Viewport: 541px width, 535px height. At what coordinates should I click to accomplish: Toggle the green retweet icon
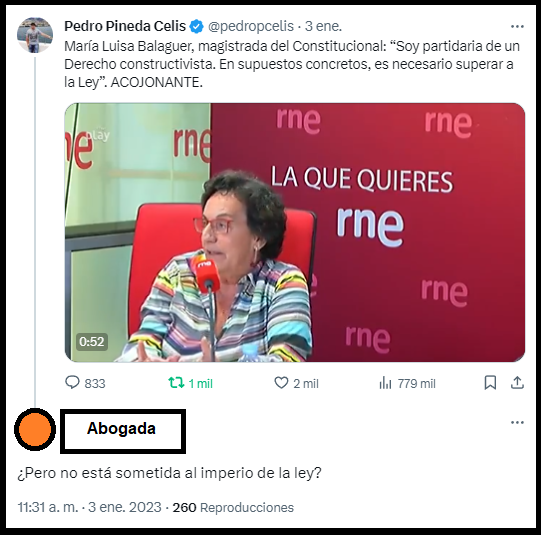coord(176,383)
